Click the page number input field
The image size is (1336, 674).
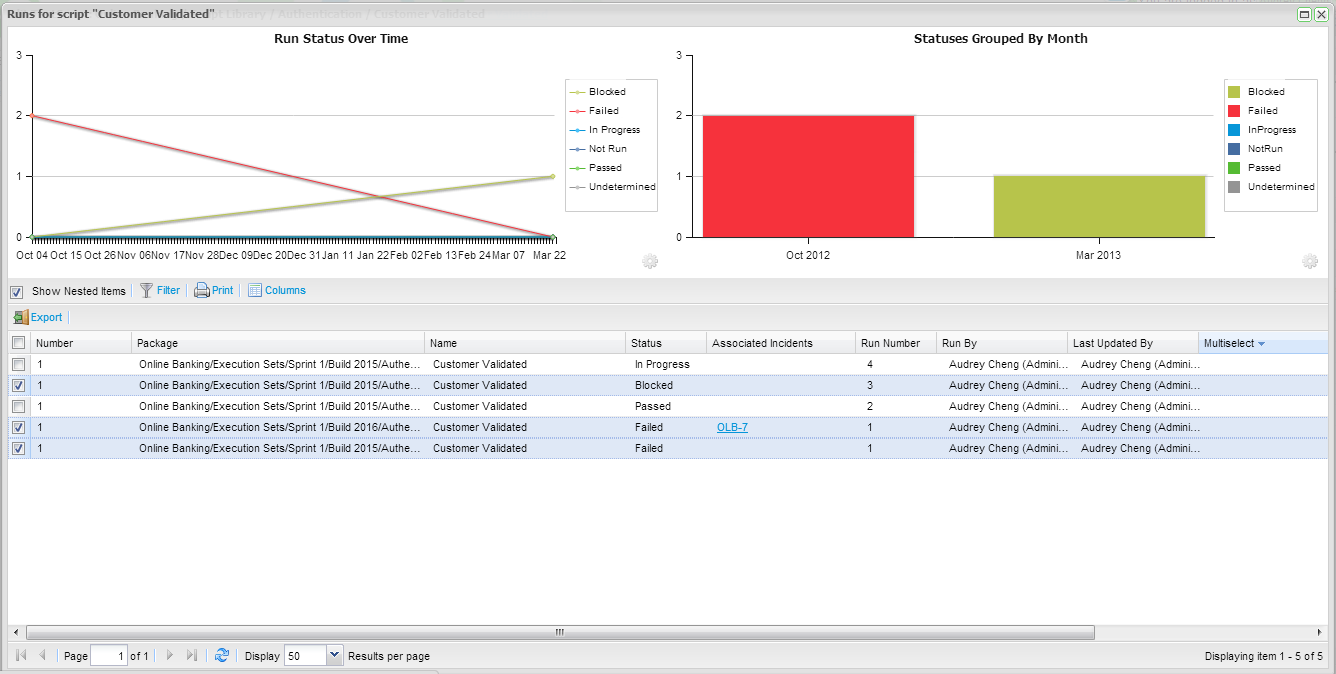(x=108, y=656)
